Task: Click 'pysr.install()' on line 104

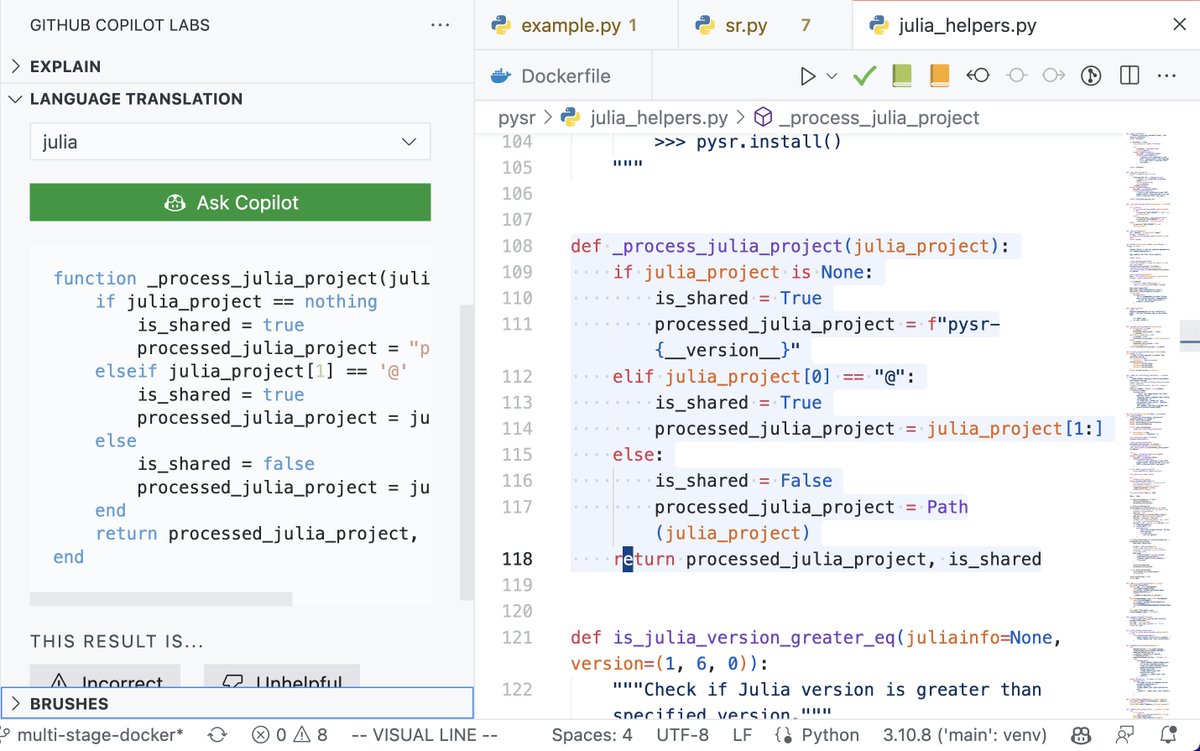Action: click(x=769, y=141)
